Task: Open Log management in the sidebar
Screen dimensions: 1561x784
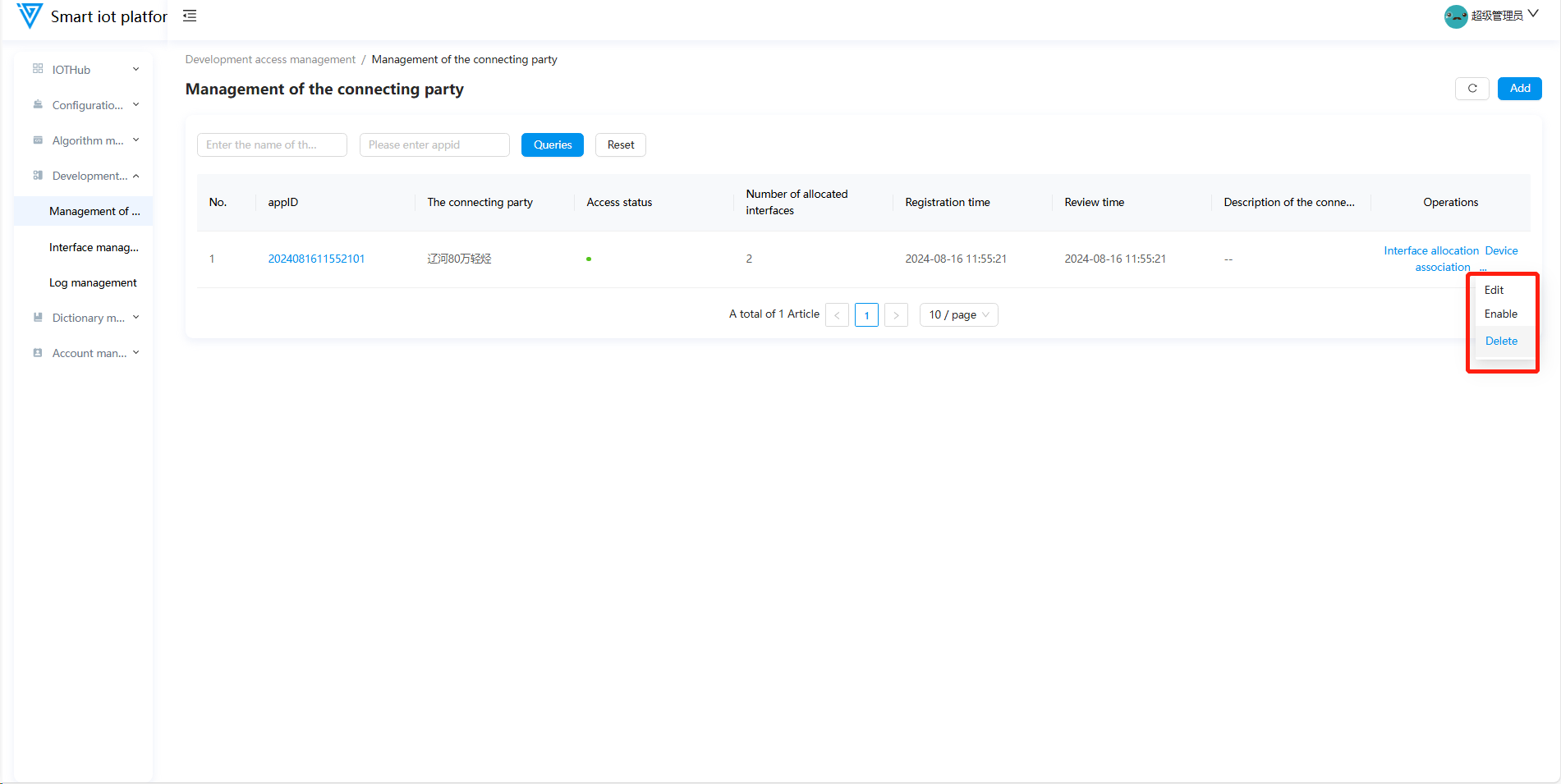Action: 93,283
